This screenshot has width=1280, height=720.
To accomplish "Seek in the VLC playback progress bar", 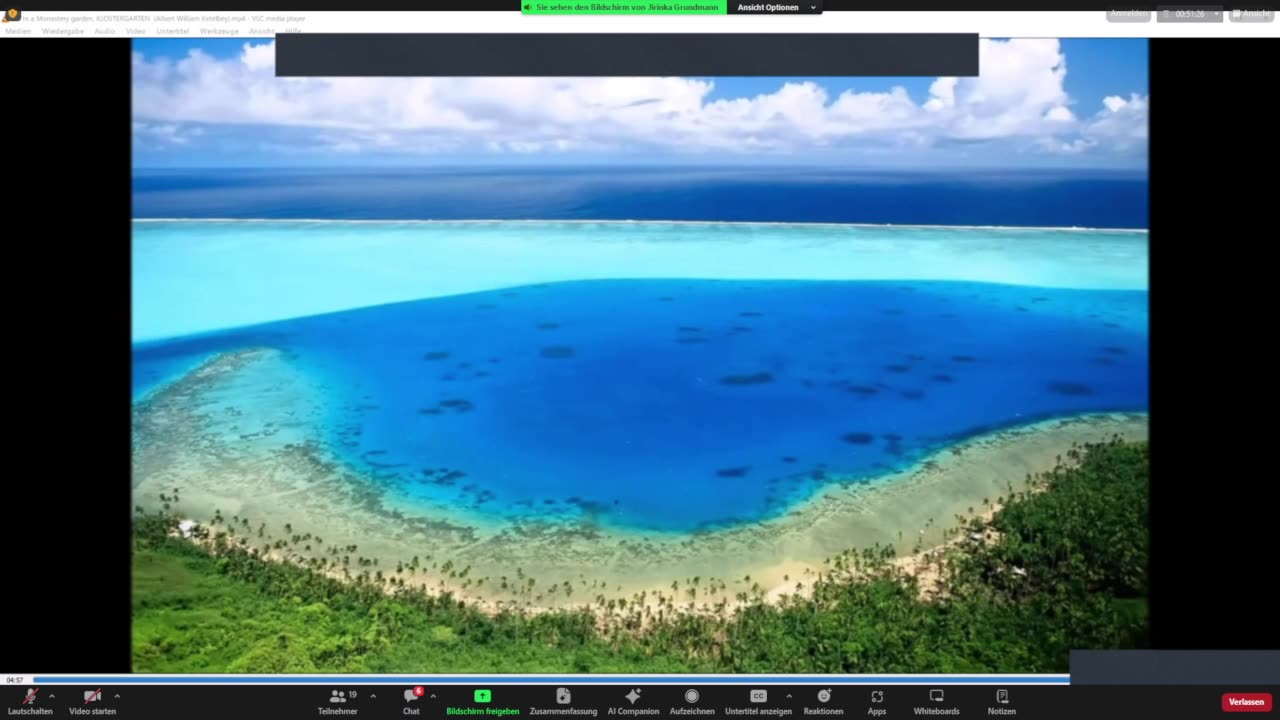I will click(x=551, y=679).
